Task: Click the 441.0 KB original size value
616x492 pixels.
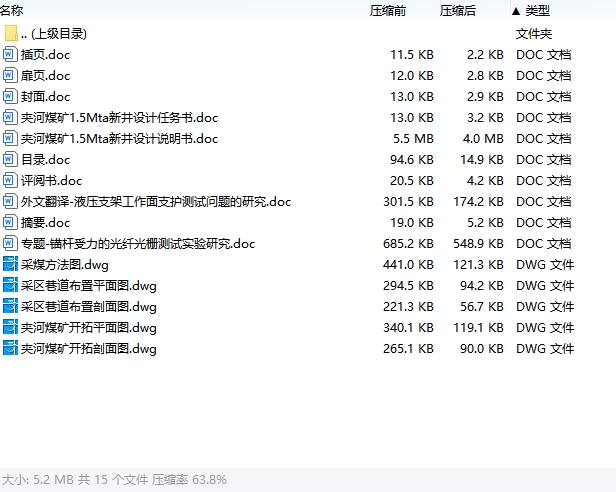Action: pyautogui.click(x=409, y=264)
